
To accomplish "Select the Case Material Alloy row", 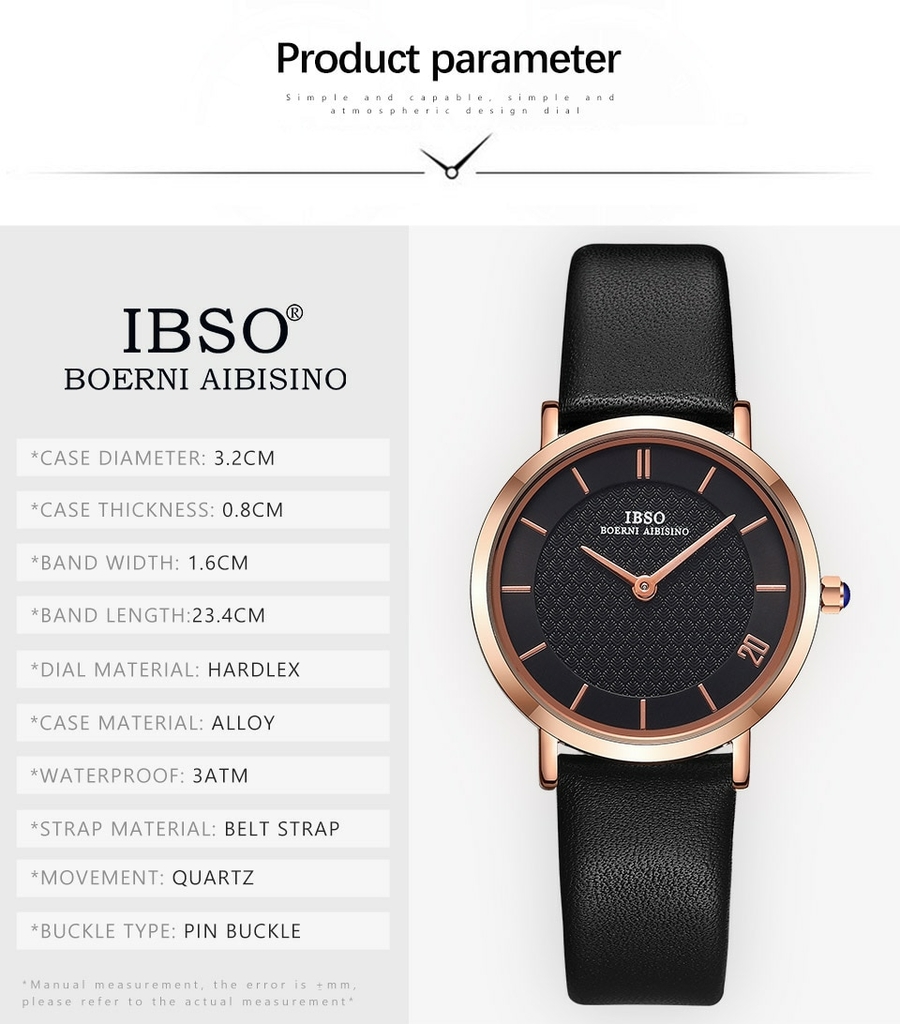I will tap(203, 722).
